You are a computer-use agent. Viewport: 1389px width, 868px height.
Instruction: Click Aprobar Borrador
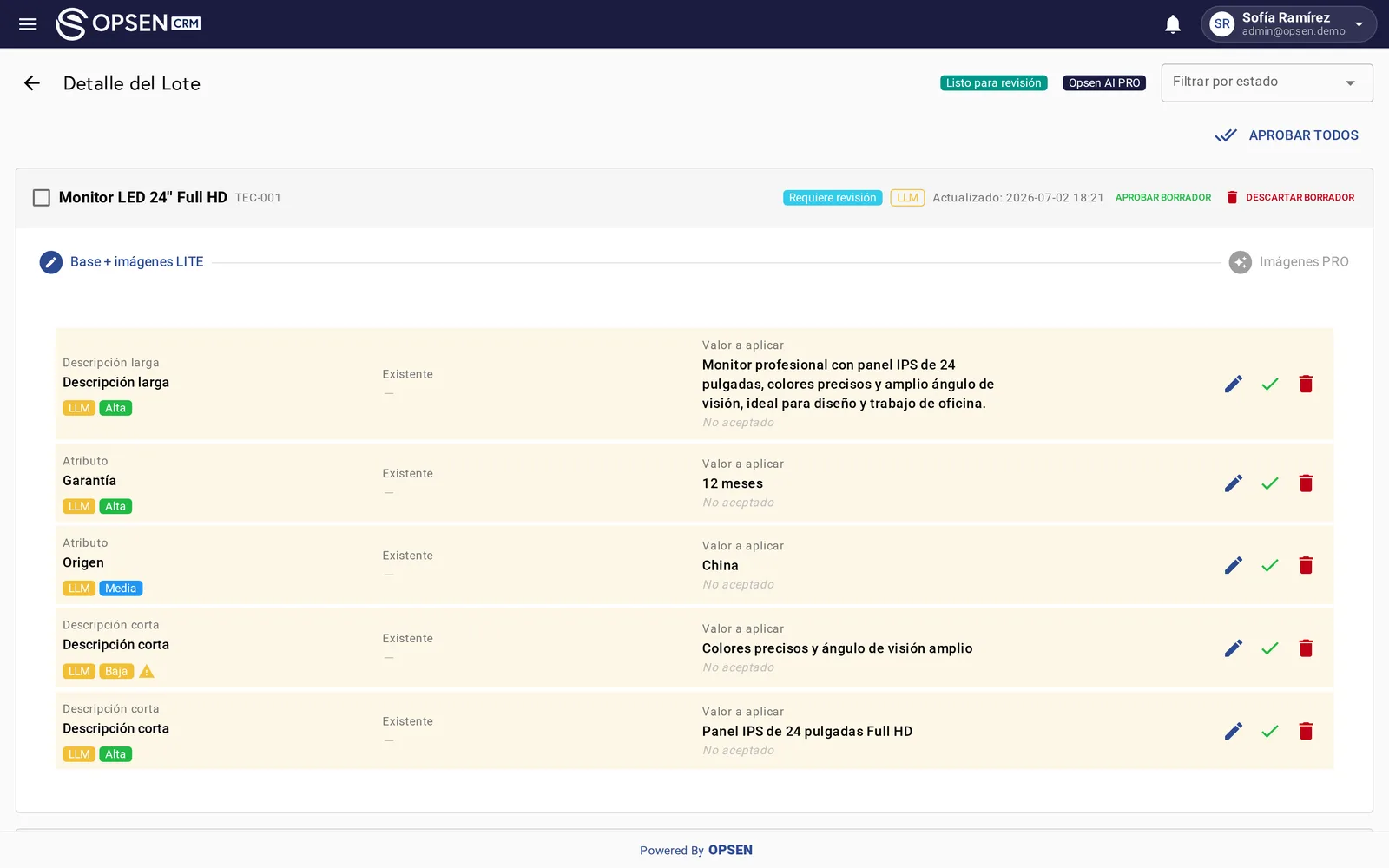coord(1162,198)
